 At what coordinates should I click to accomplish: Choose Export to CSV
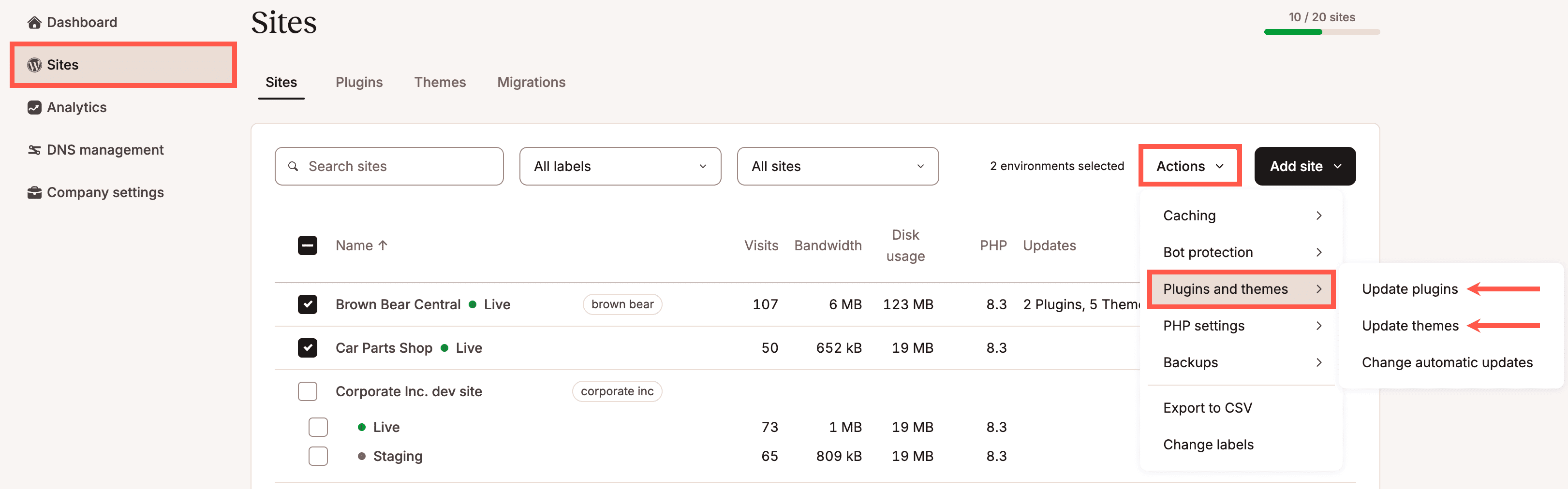pos(1207,408)
